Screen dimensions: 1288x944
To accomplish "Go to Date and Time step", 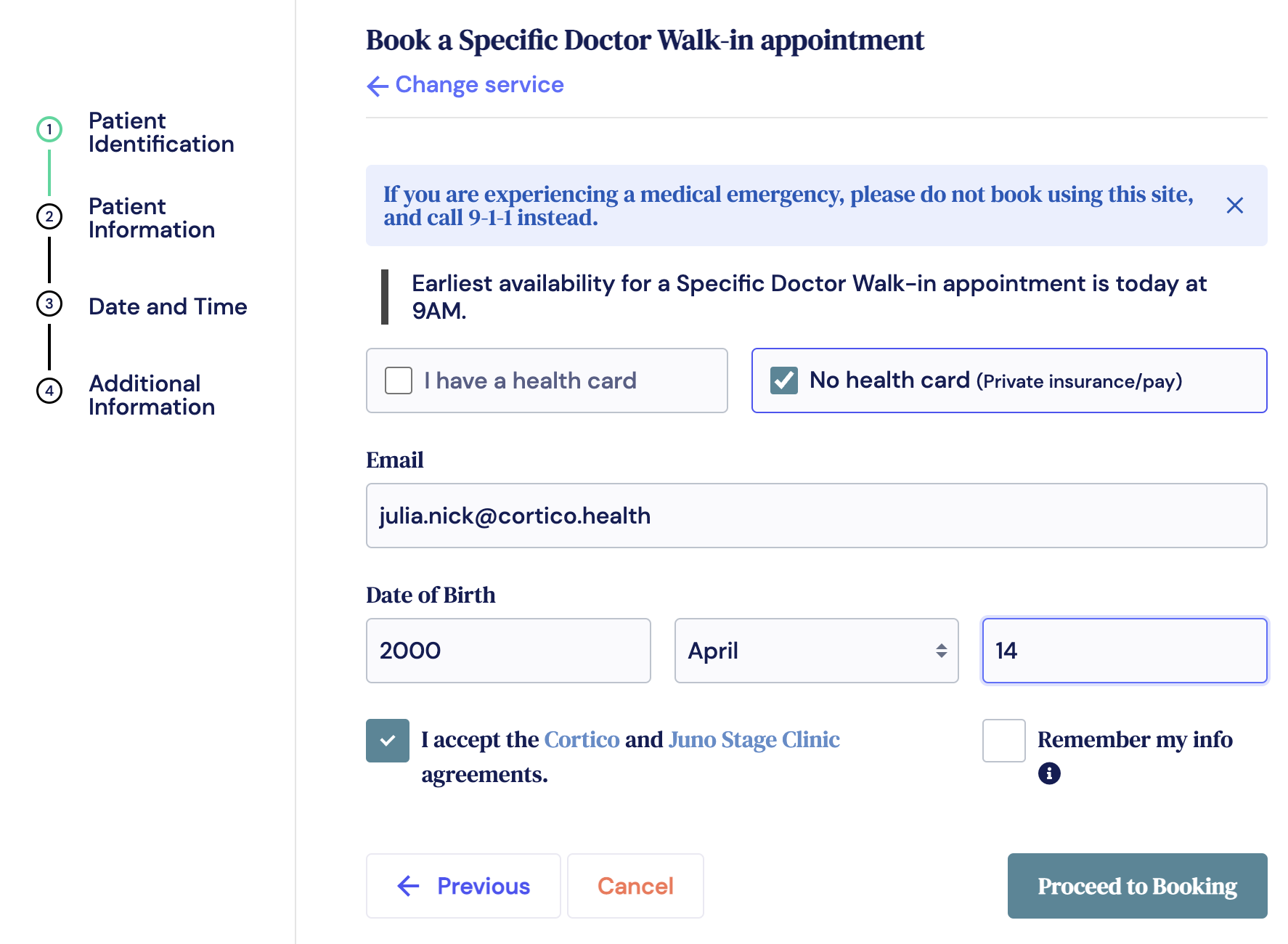I will 168,306.
